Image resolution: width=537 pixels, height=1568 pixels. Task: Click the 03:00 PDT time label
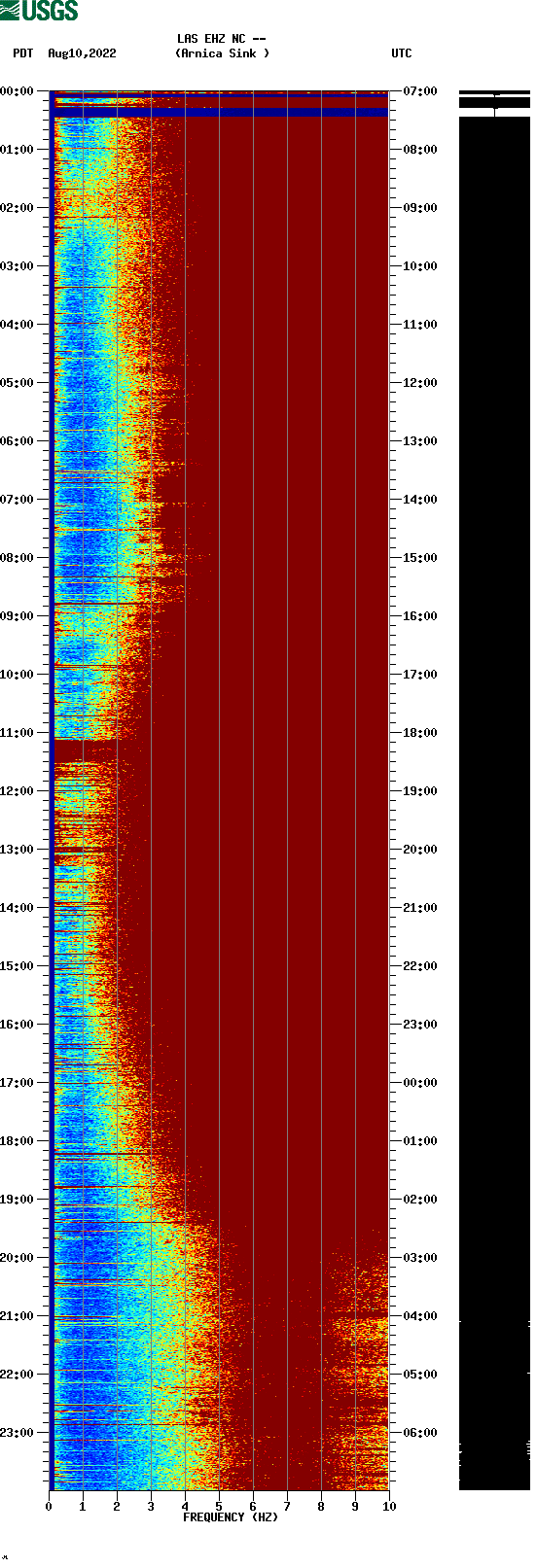tap(18, 266)
